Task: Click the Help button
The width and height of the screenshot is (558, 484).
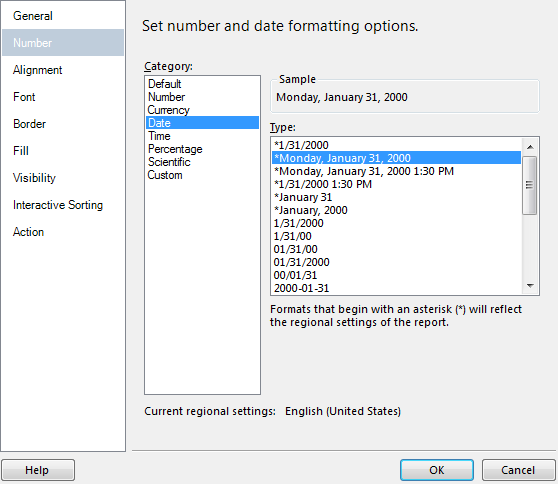Action: point(38,470)
